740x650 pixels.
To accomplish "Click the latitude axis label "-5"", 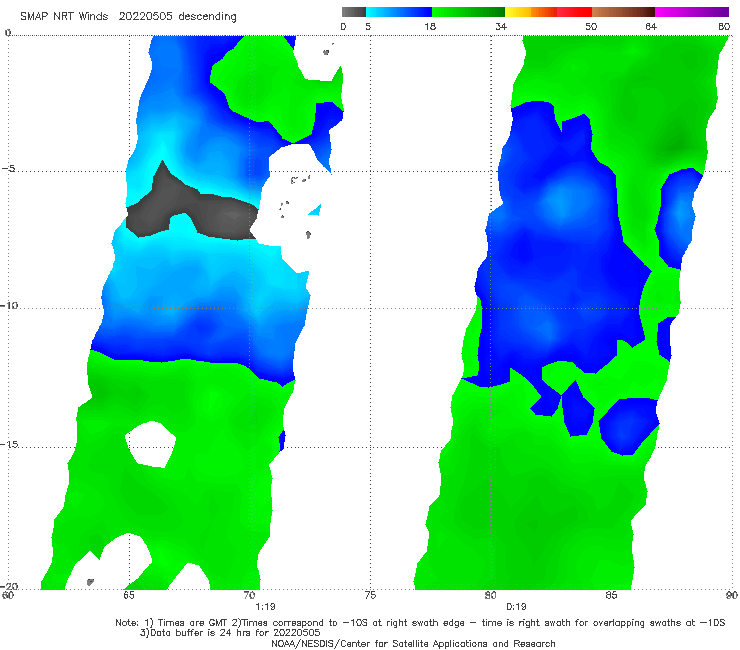I will [x=9, y=169].
